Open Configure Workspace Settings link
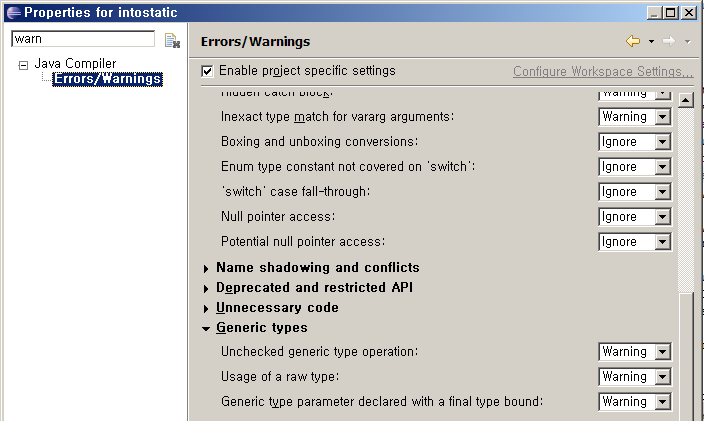 (603, 71)
